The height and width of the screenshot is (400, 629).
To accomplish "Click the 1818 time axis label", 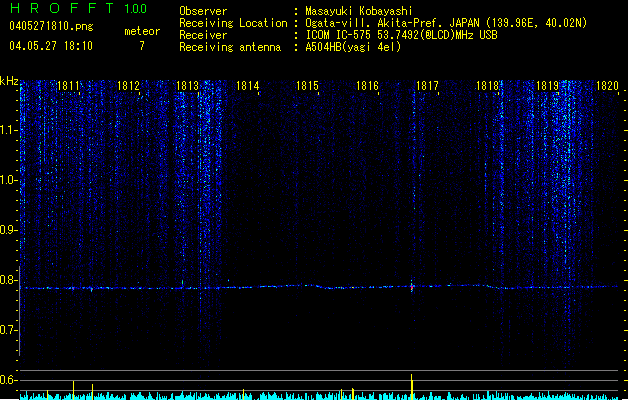I will [x=487, y=86].
